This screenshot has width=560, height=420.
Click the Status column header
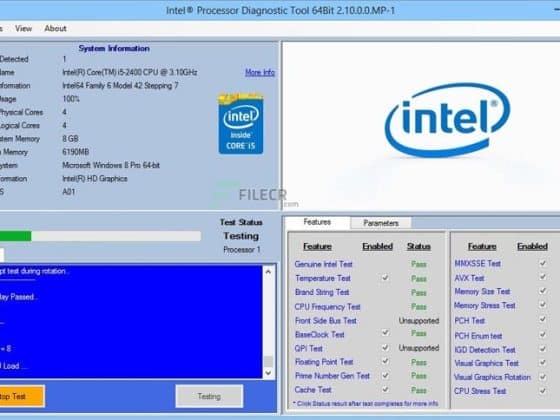pos(419,246)
